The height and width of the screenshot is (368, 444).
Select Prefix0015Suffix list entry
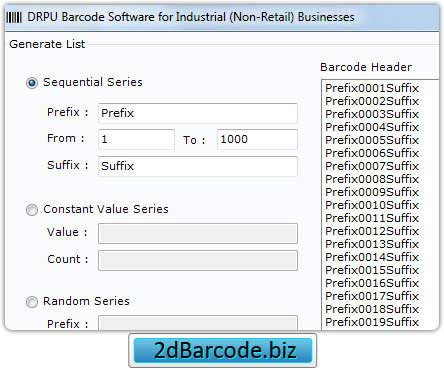[372, 270]
